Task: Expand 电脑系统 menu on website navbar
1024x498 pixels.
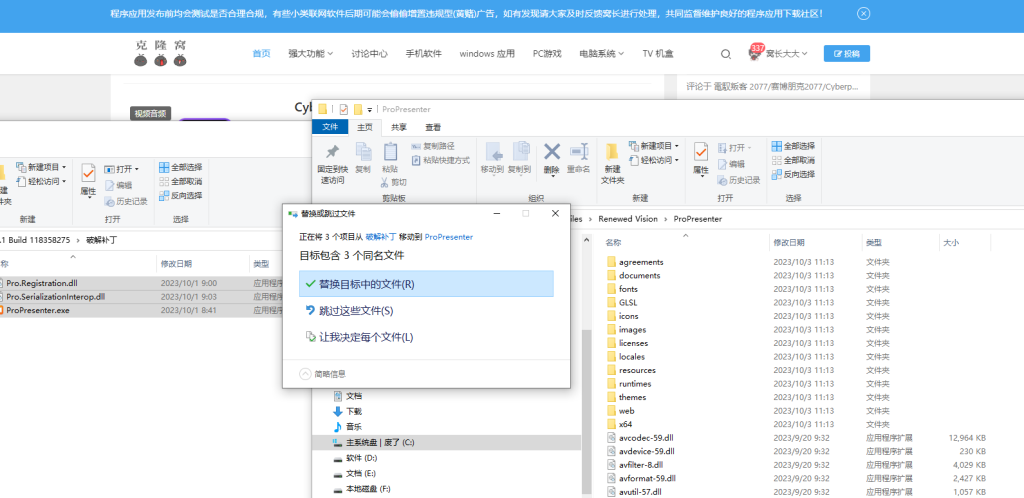Action: point(601,54)
